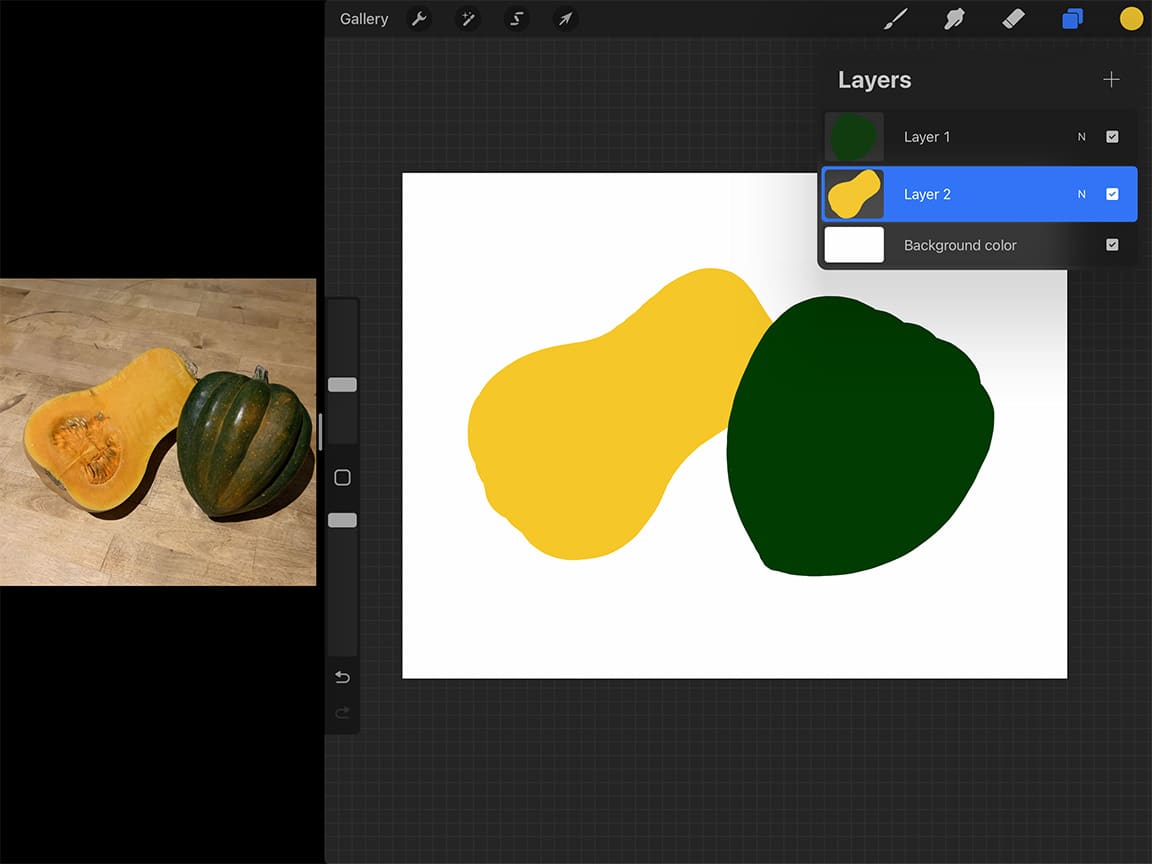Tap the undo arrow in the sidebar
The width and height of the screenshot is (1152, 864).
pos(341,677)
